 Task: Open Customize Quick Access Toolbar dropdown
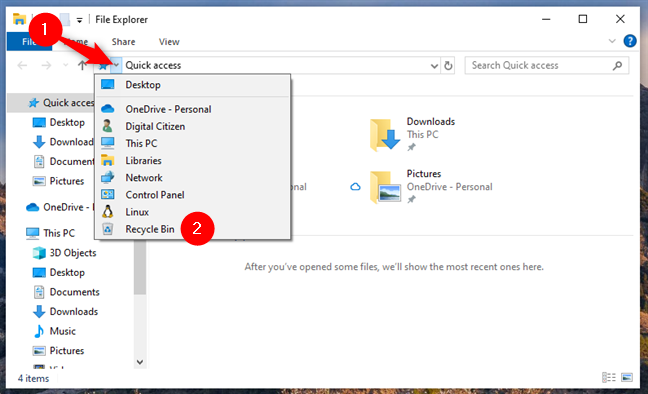[79, 20]
